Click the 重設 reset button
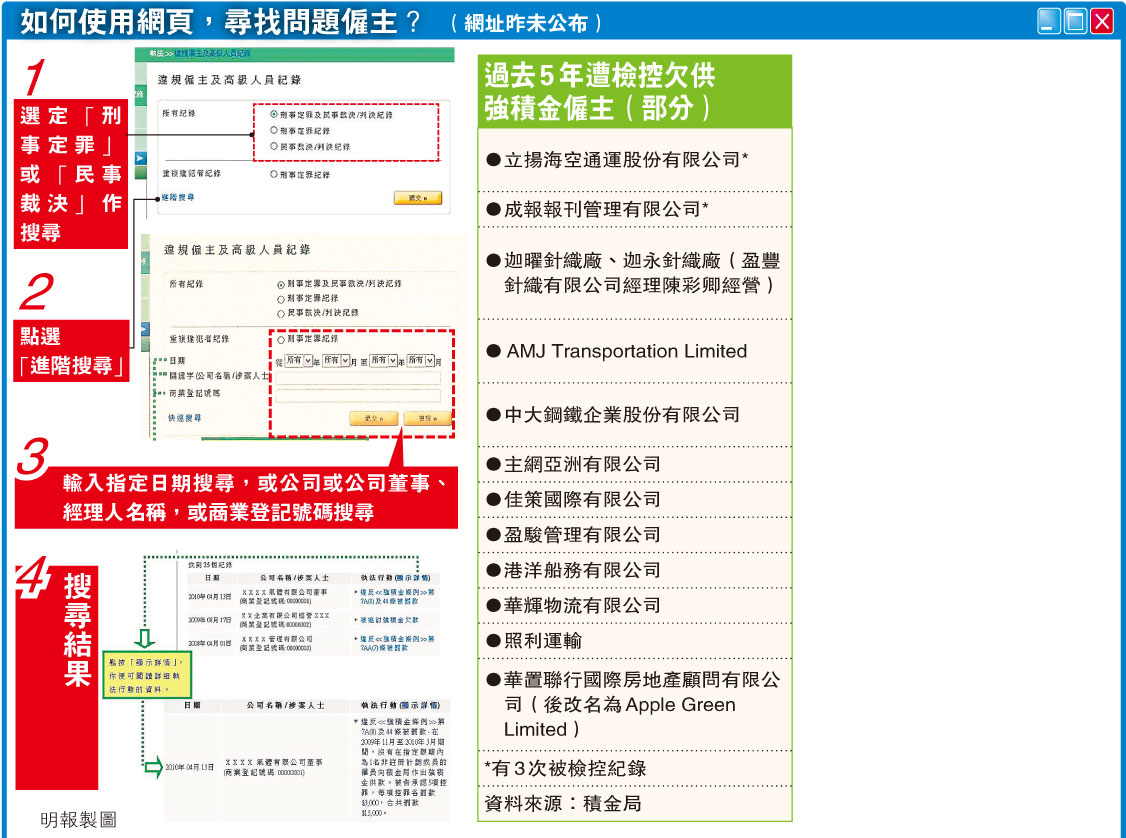Viewport: 1126px width, 838px height. point(427,418)
